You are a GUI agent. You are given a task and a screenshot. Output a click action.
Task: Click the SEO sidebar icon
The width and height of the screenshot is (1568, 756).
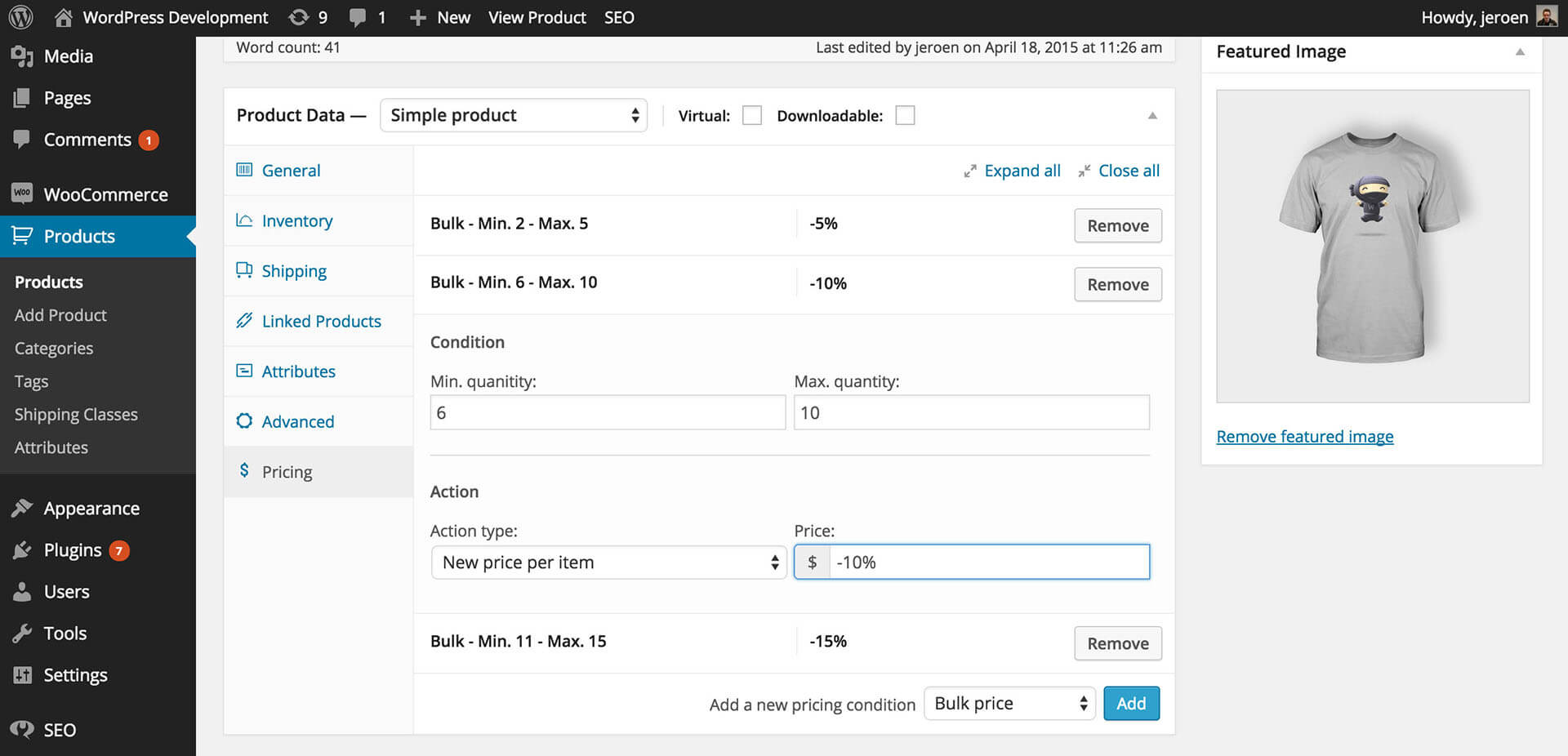(22, 729)
